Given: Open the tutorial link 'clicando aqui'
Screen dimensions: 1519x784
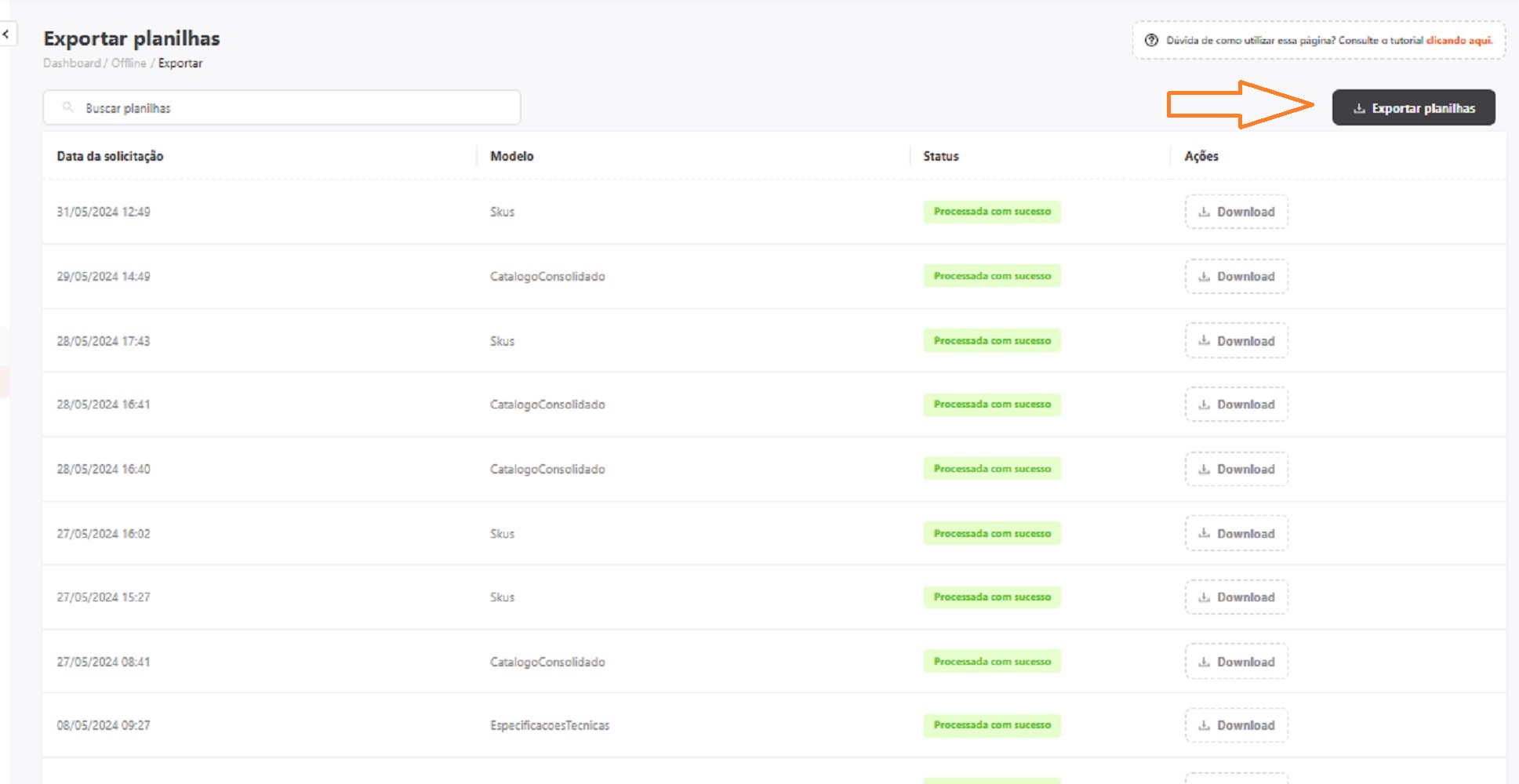Looking at the screenshot, I should pyautogui.click(x=1459, y=41).
